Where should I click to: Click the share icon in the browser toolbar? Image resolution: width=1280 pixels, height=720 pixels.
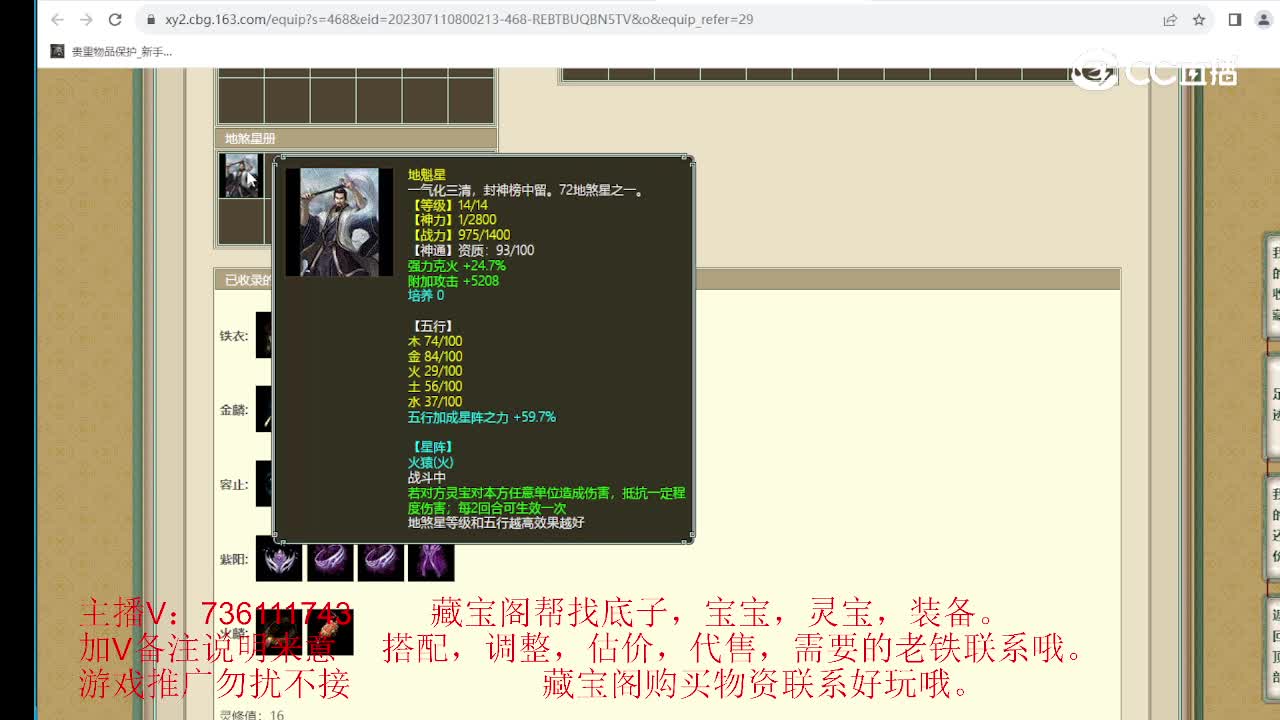tap(1171, 18)
